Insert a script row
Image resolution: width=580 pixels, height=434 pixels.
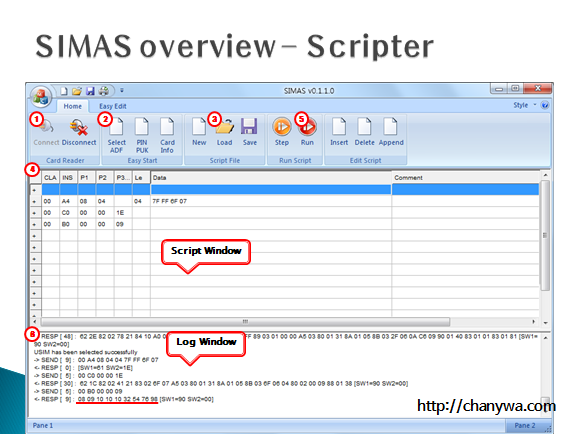coord(339,132)
